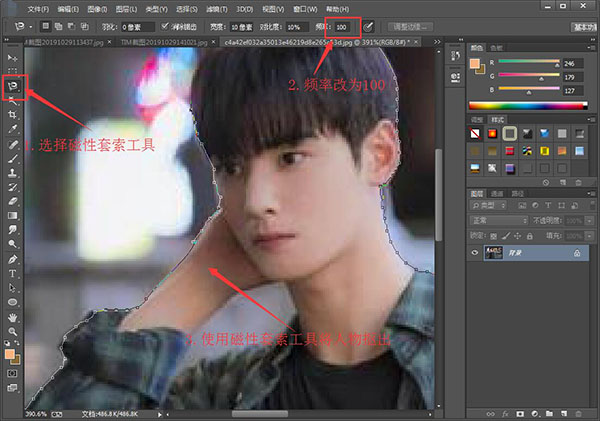Choose New Selection mode
The width and height of the screenshot is (600, 421).
tap(46, 26)
